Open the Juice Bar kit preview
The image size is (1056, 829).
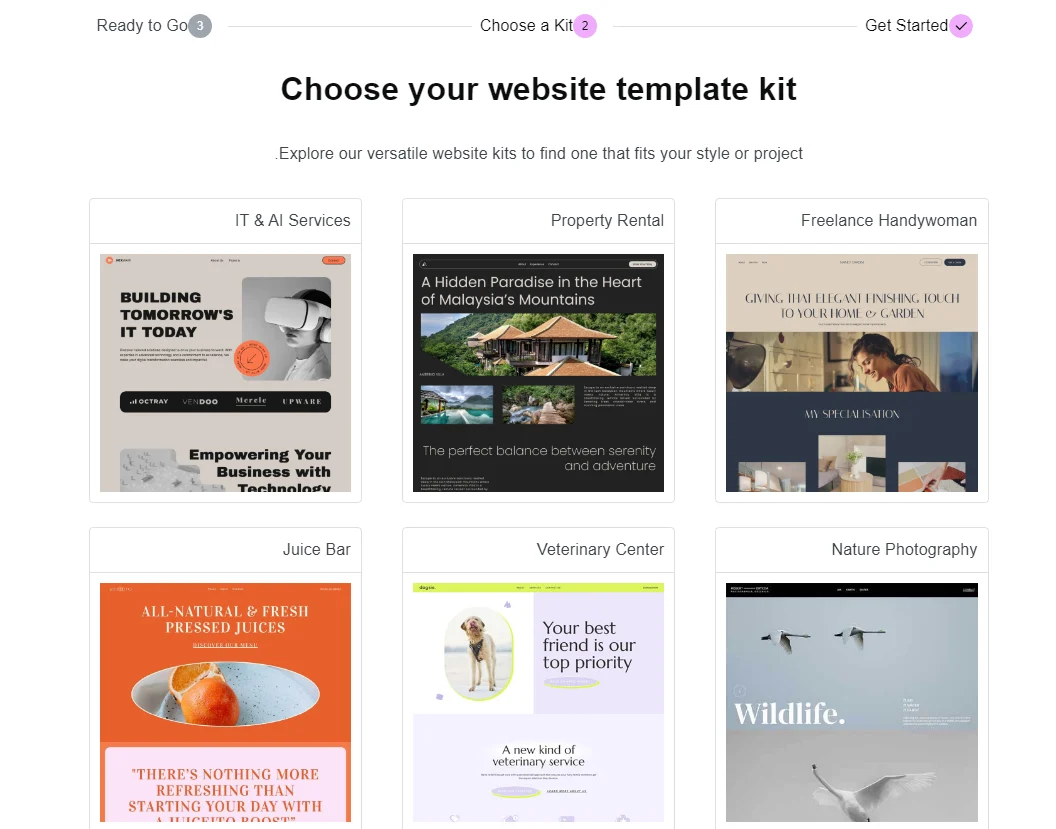pyautogui.click(x=226, y=702)
